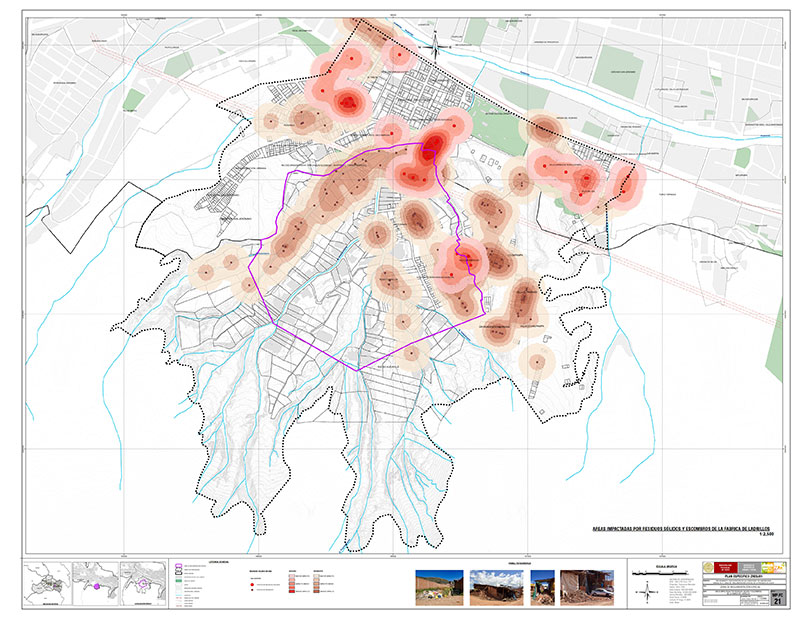Click the graphic scale bar in the footer
Screen dimensions: 800x620
pos(660,574)
